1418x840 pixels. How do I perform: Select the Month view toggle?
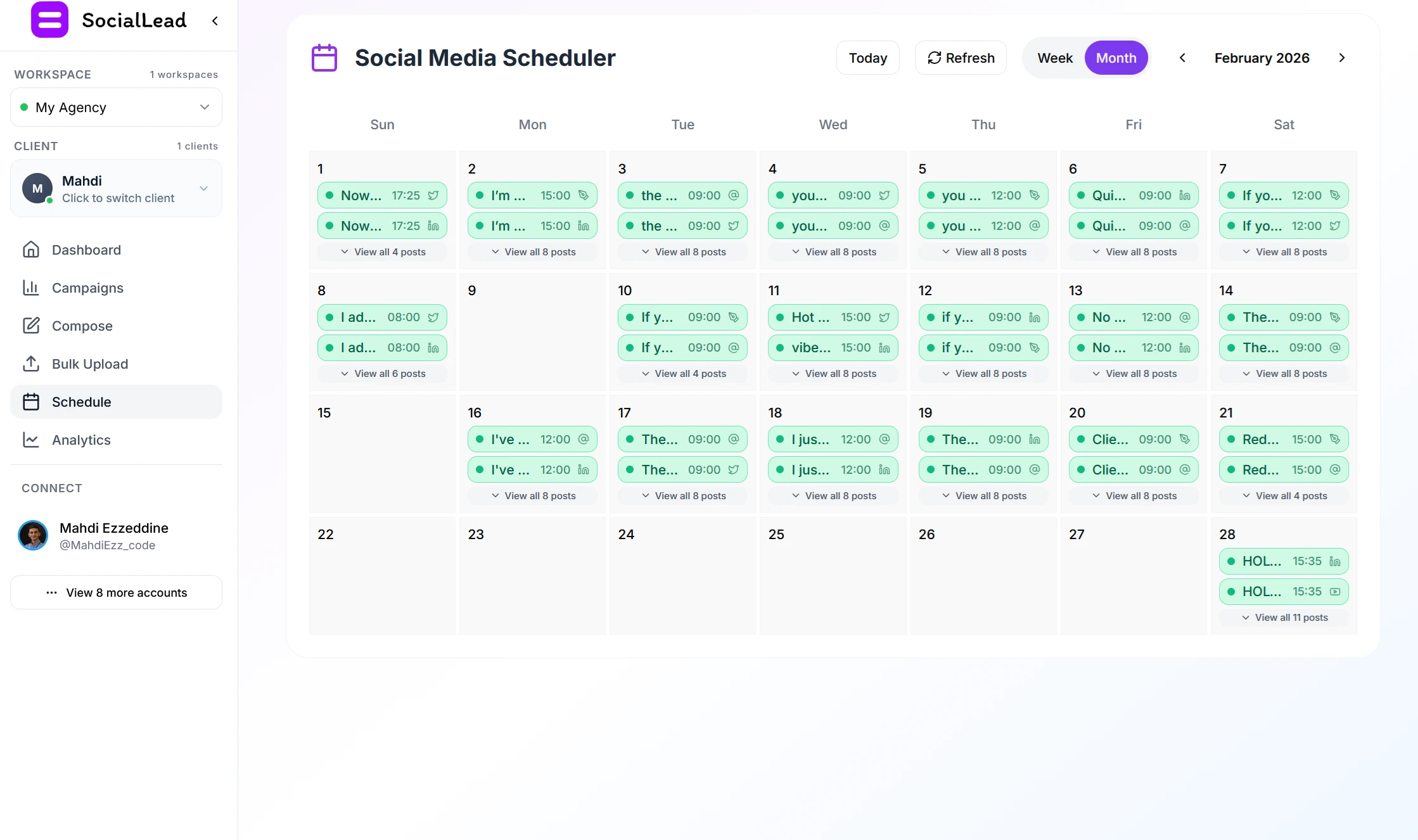click(x=1116, y=58)
